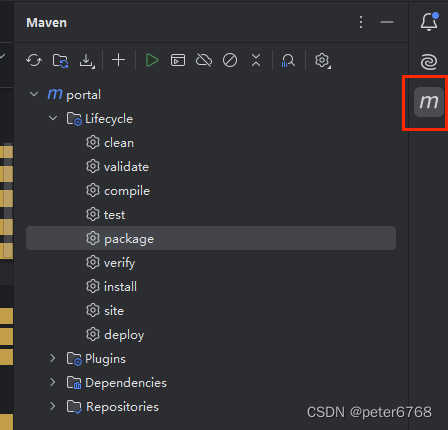Click gear icon beside package
Viewport: 448px width, 430px height.
click(x=93, y=238)
